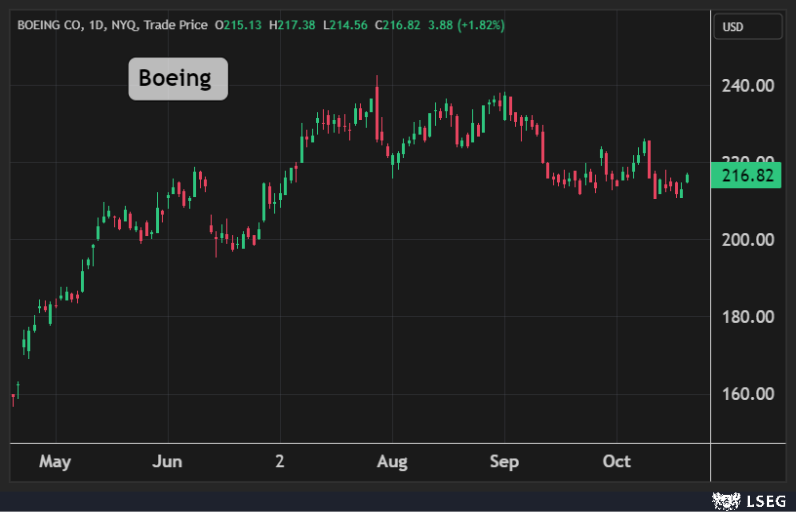796x512 pixels.
Task: Click the 160.00 price axis label
Action: (x=748, y=394)
